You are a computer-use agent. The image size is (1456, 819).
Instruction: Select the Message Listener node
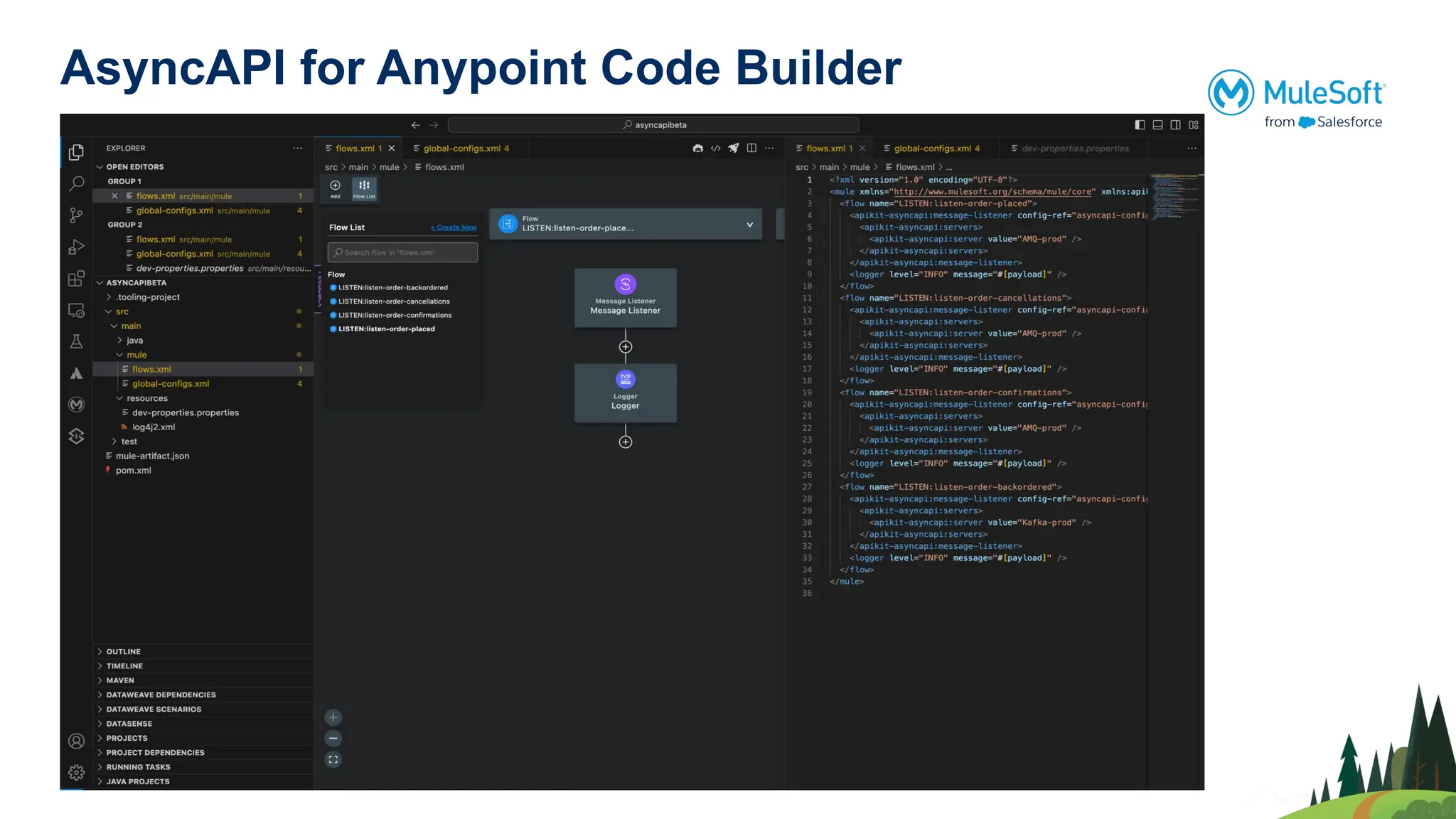[x=626, y=298]
